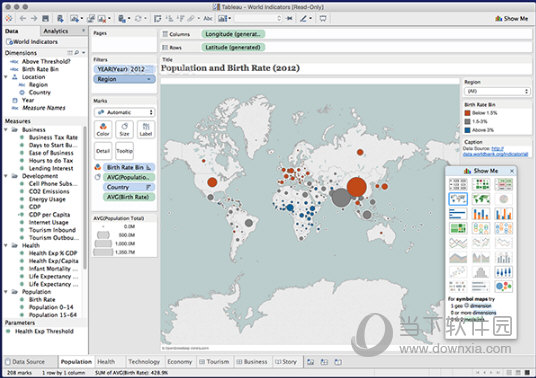Viewport: 536px width, 378px height.
Task: Click the search magnifier in Dimensions header
Action: 77,53
